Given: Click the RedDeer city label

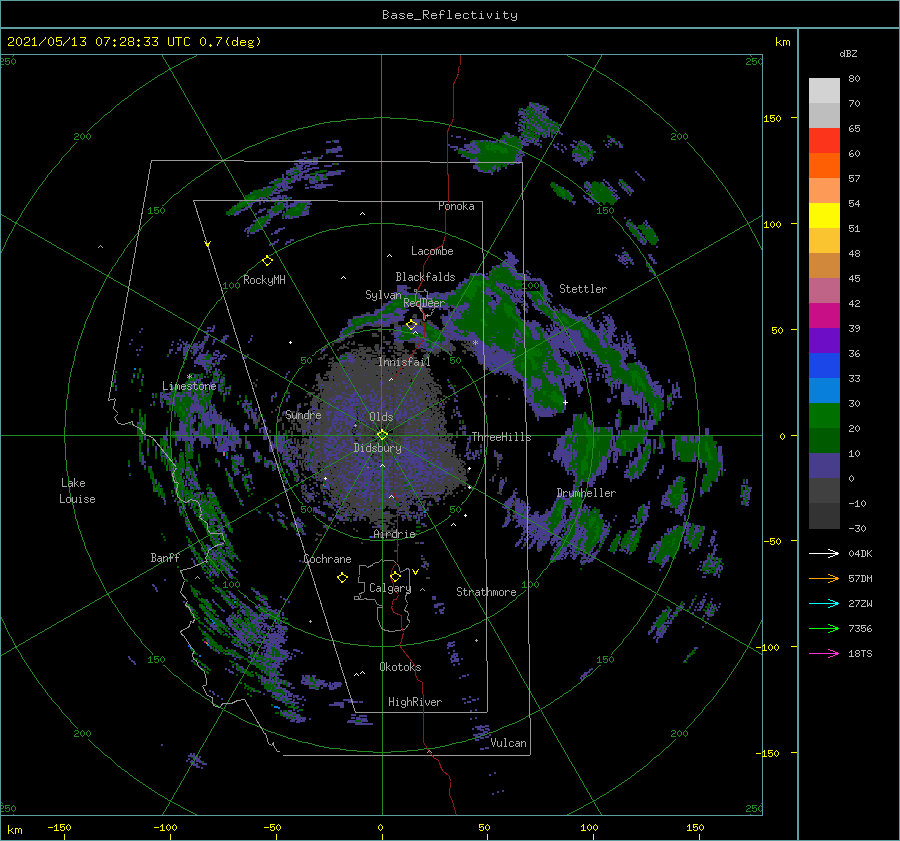Looking at the screenshot, I should (x=424, y=303).
